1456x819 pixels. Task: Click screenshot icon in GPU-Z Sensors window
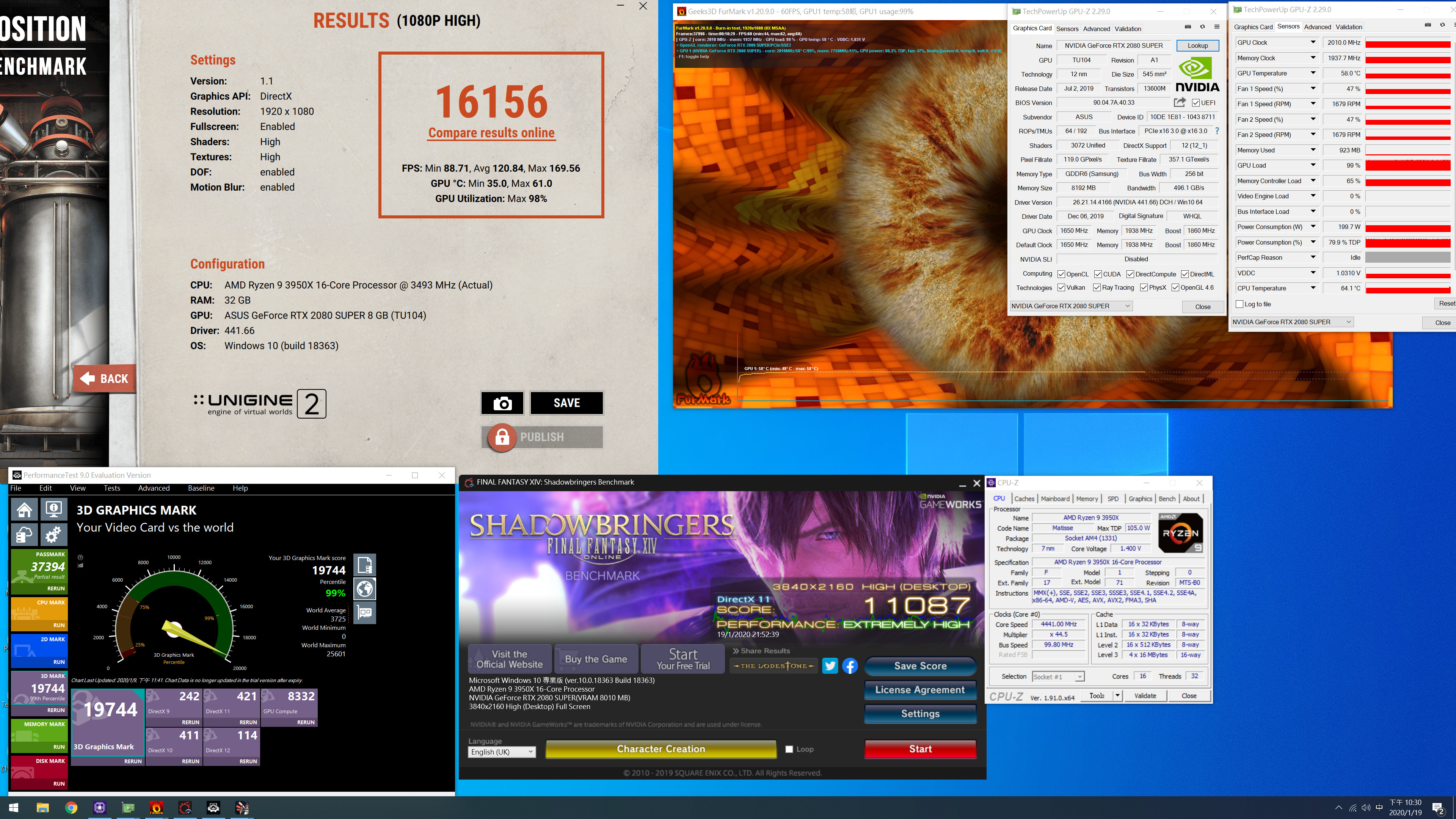(x=1428, y=25)
